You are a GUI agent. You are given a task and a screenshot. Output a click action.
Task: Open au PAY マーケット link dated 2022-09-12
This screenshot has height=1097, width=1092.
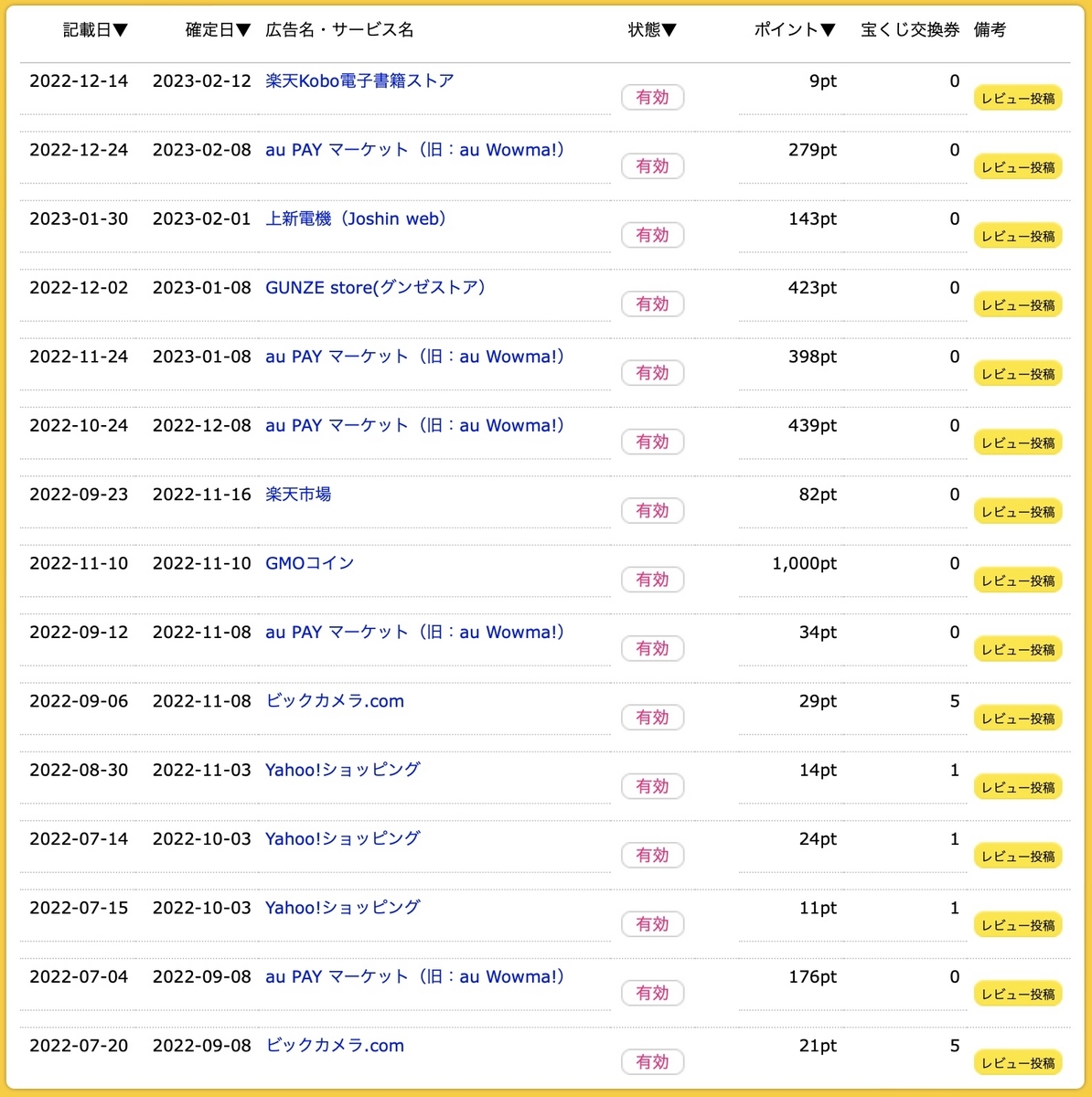point(414,632)
